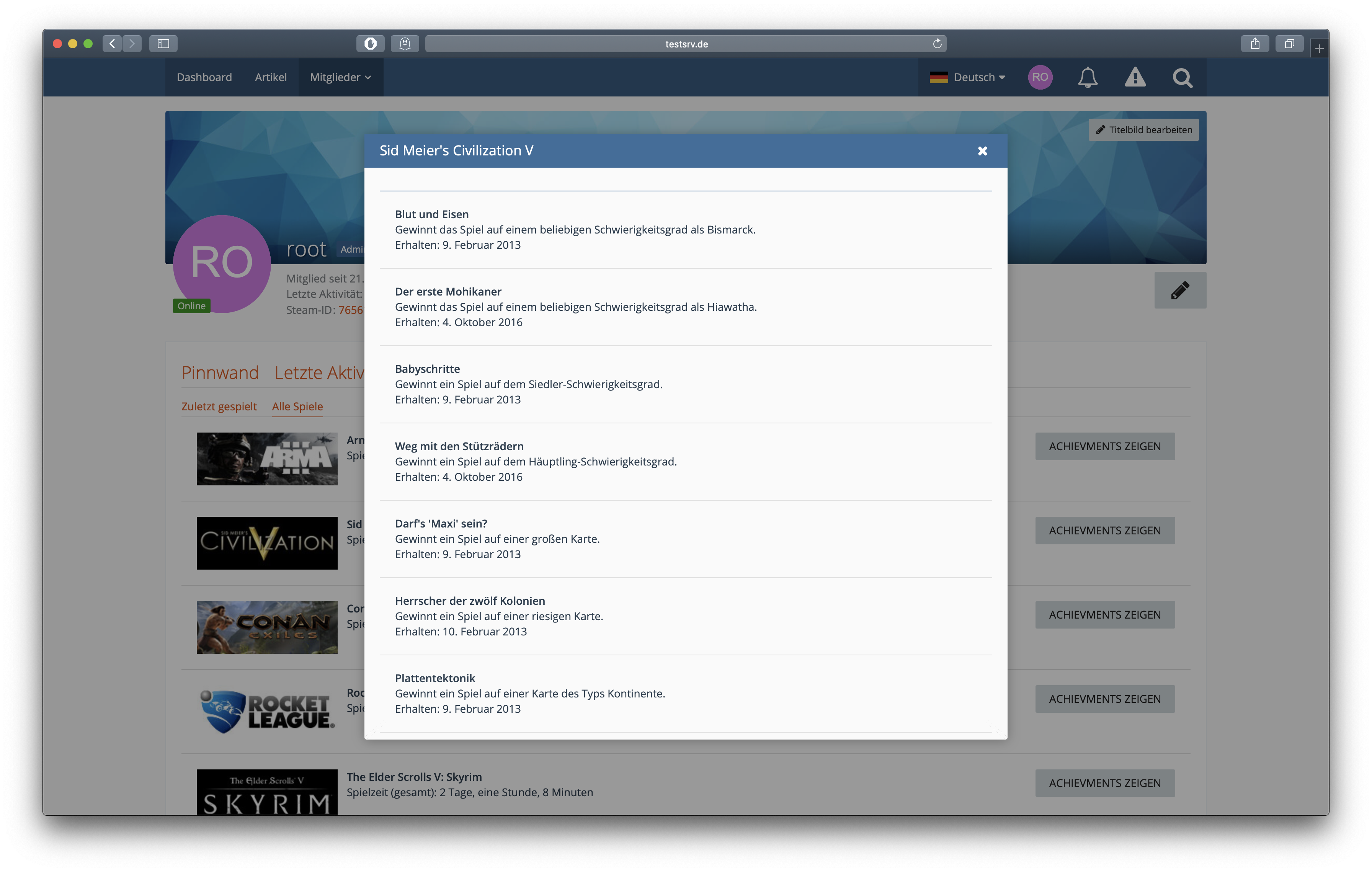This screenshot has width=1372, height=872.
Task: Reload the page with the refresh icon
Action: [x=937, y=44]
